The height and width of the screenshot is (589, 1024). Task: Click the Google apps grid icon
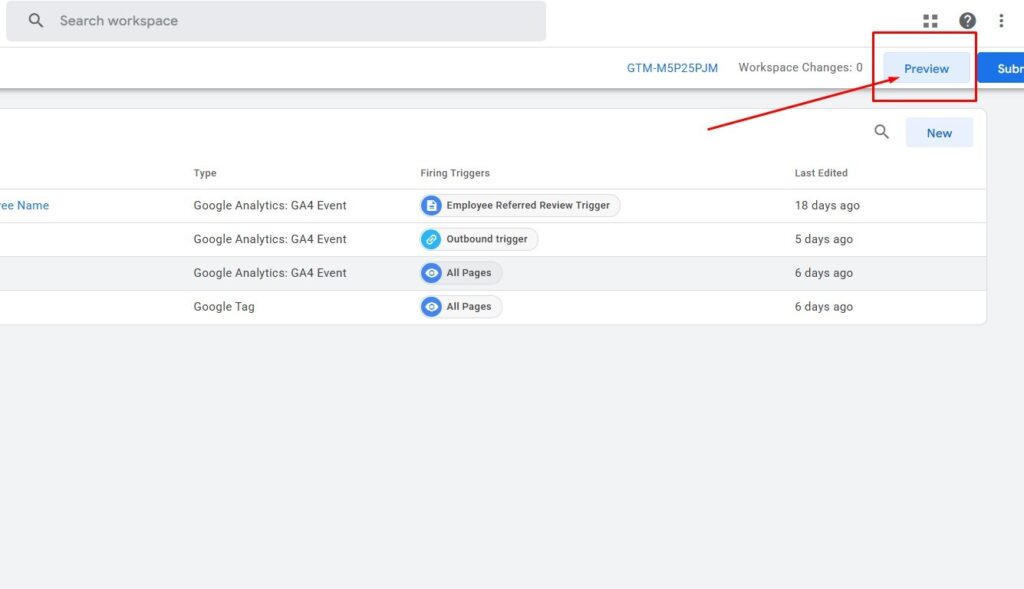click(x=930, y=21)
